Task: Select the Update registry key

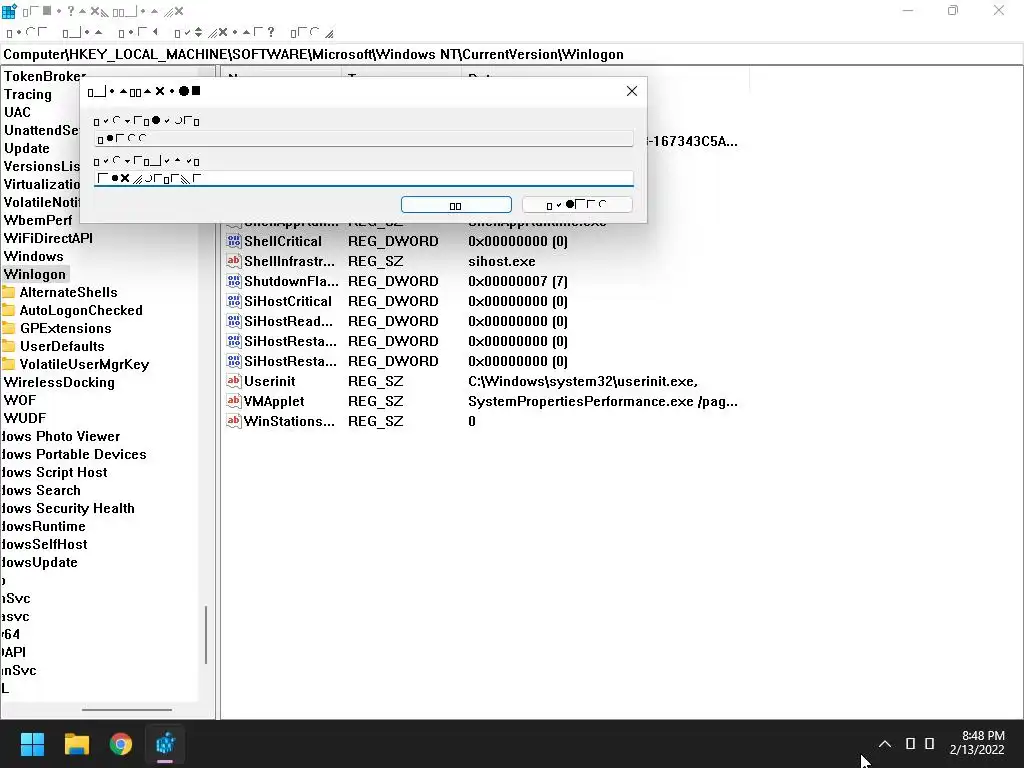Action: click(27, 148)
